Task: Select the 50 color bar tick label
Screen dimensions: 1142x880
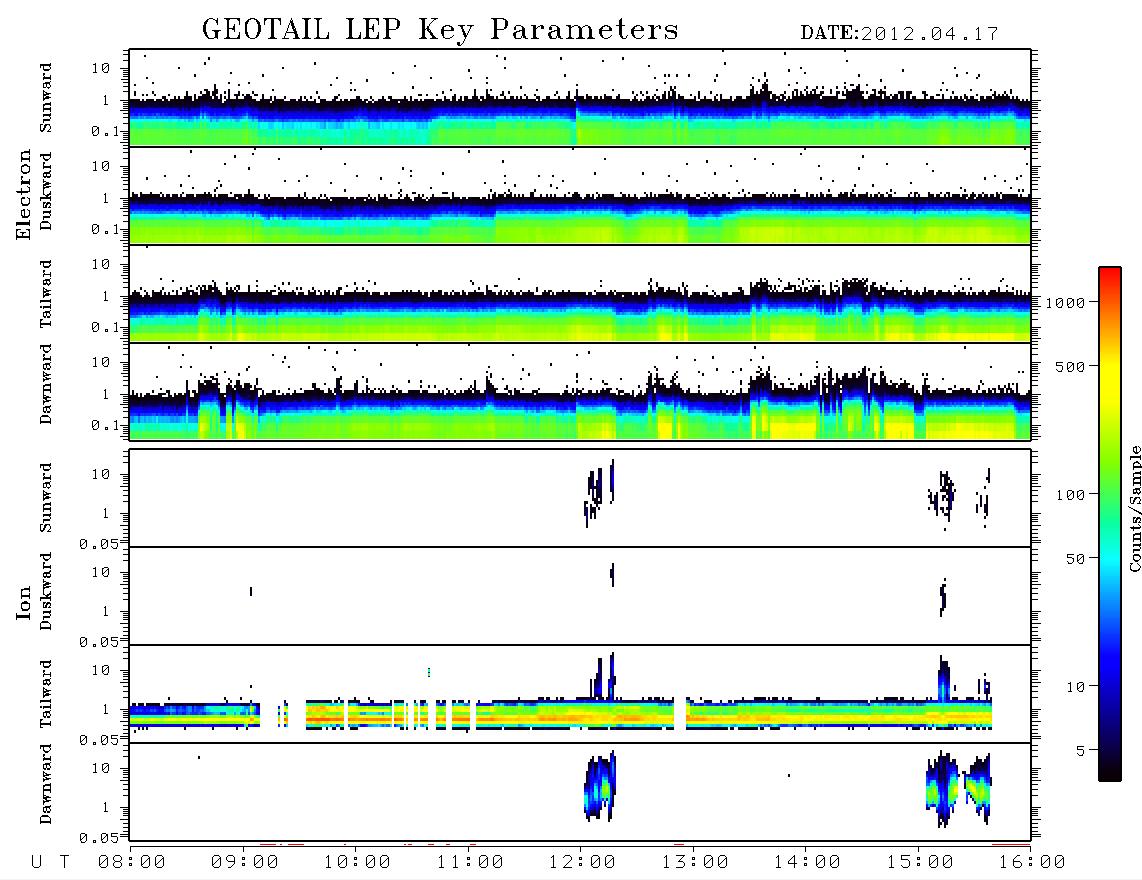Action: (x=1075, y=559)
